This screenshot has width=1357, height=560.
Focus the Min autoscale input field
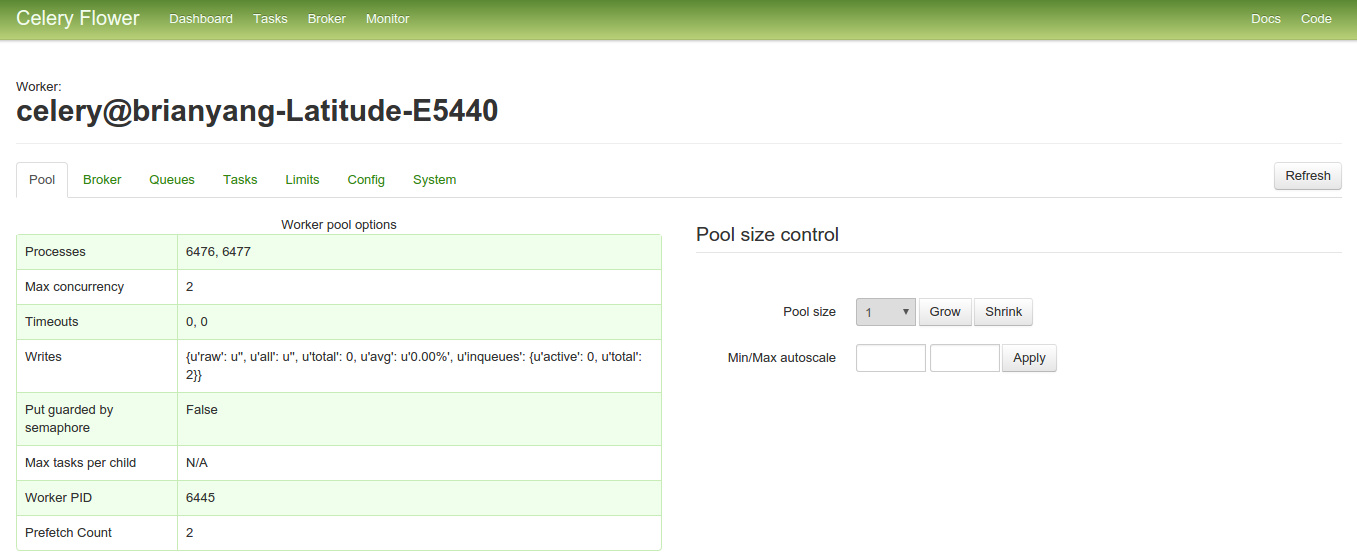tap(891, 358)
